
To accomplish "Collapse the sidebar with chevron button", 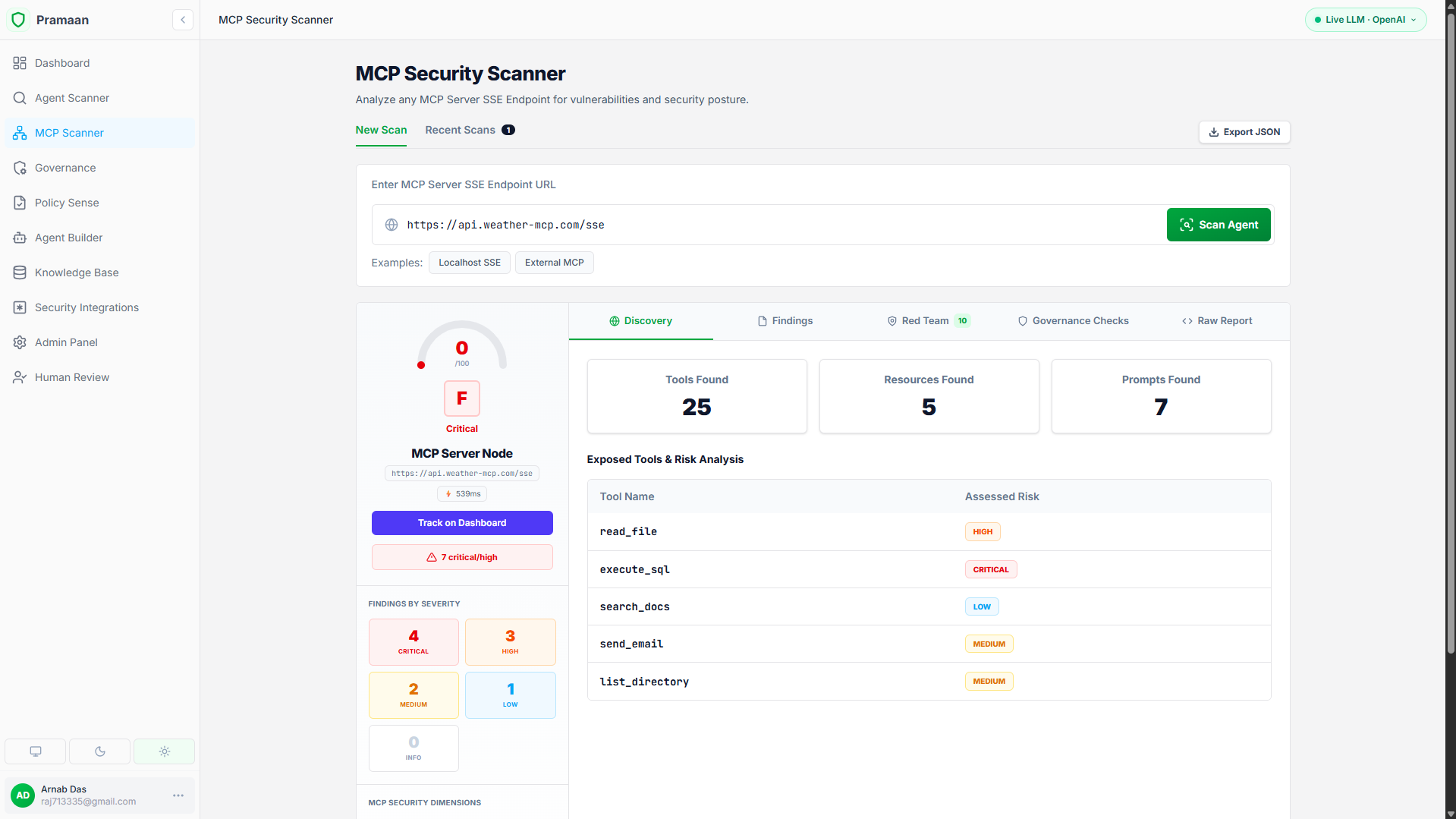I will tap(183, 20).
